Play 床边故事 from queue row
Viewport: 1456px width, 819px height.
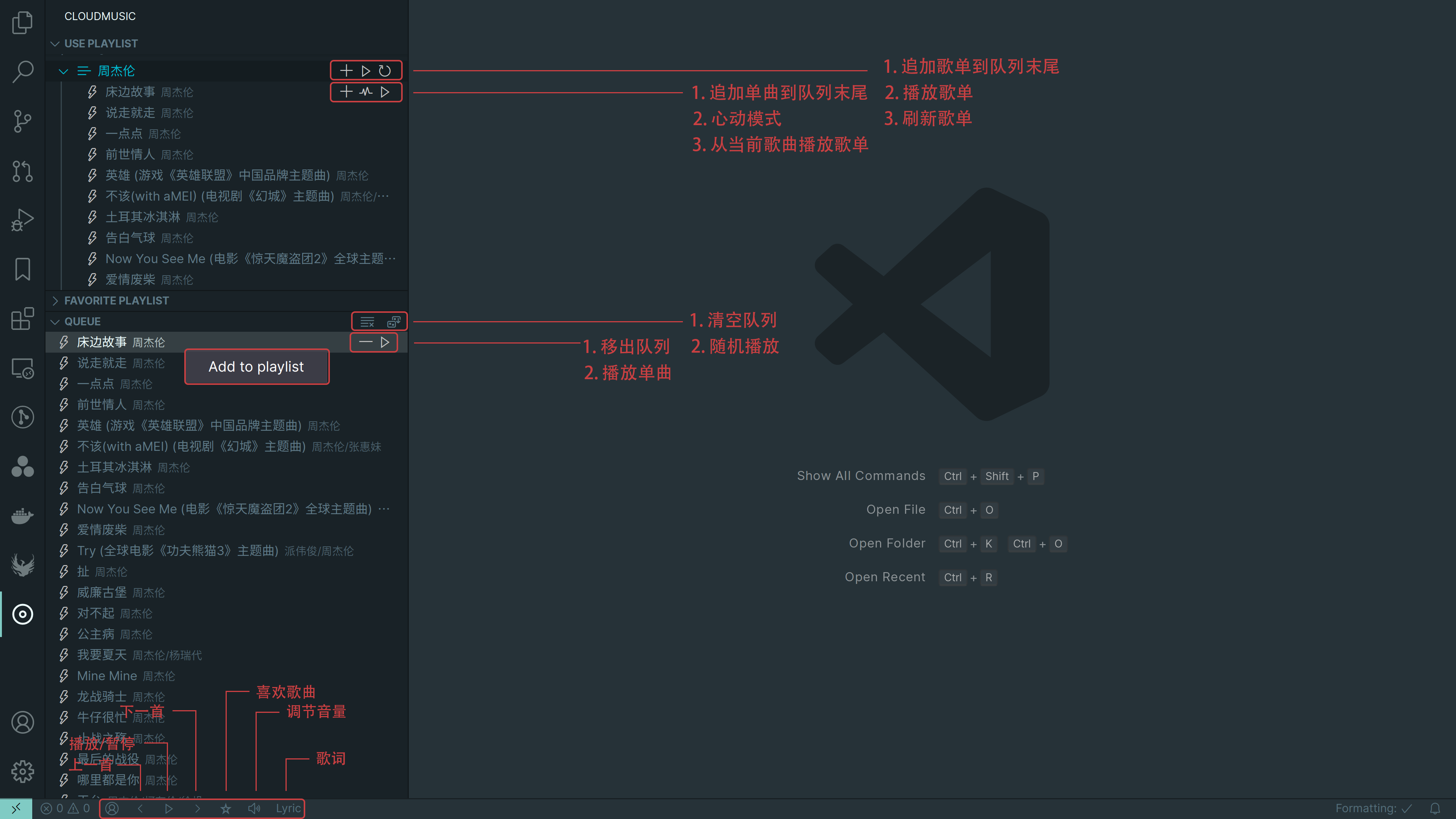pyautogui.click(x=385, y=342)
